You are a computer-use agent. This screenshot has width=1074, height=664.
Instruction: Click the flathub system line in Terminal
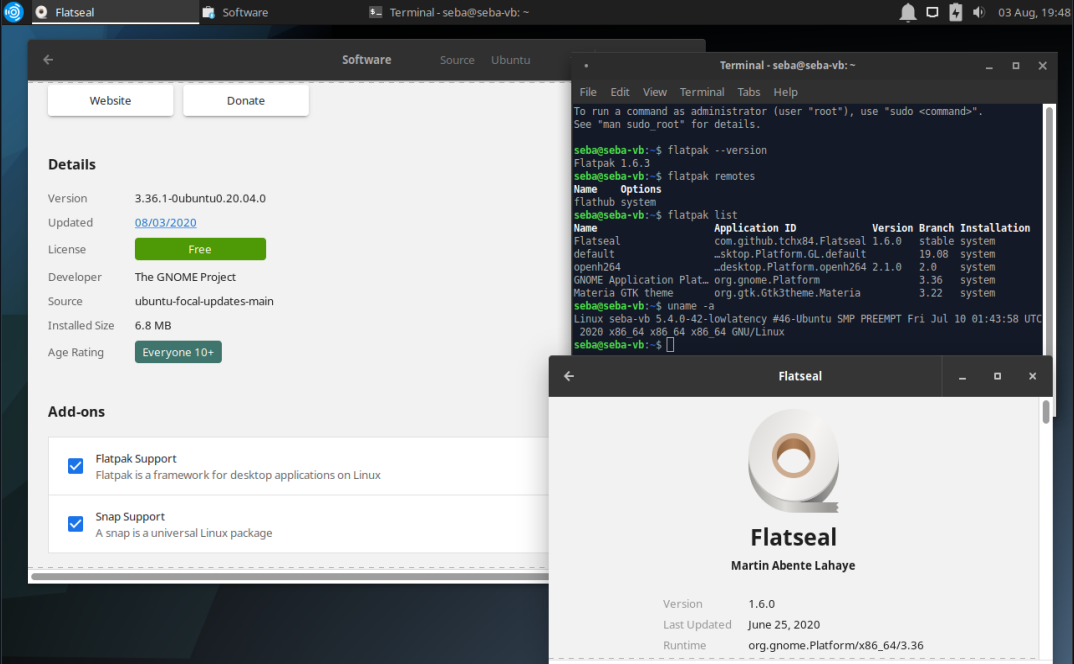click(x=614, y=202)
